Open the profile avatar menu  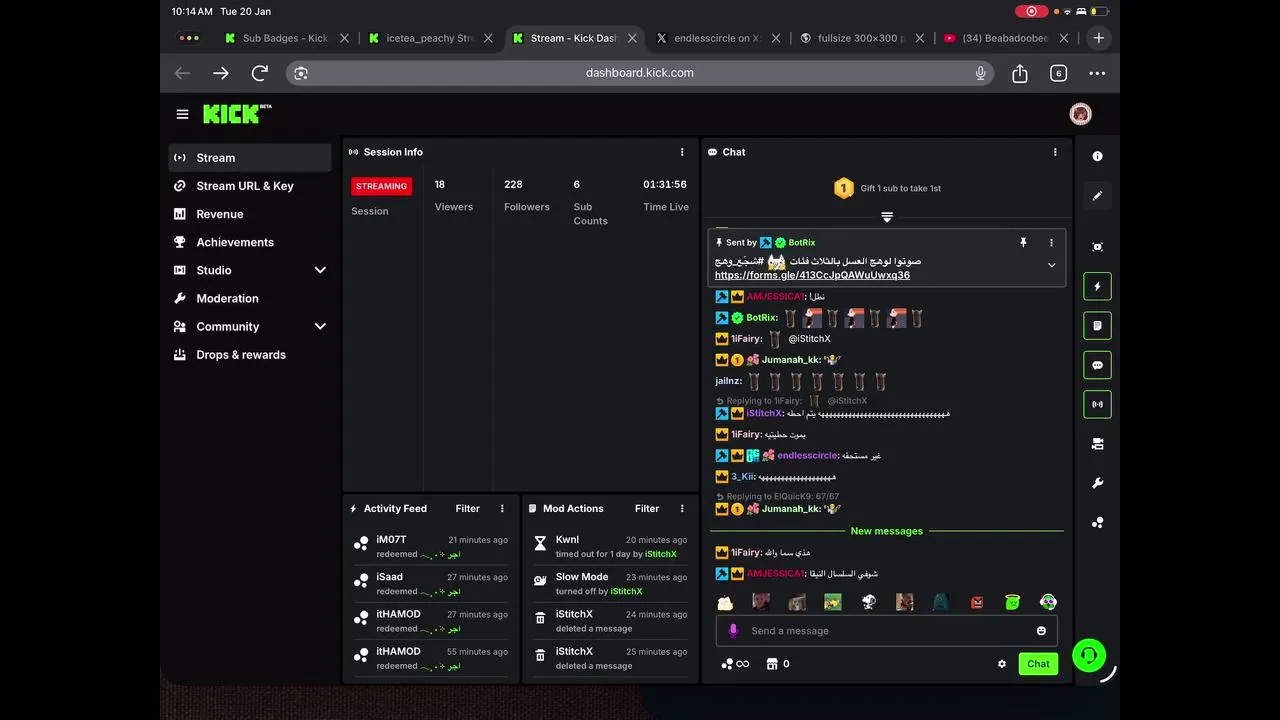tap(1080, 114)
